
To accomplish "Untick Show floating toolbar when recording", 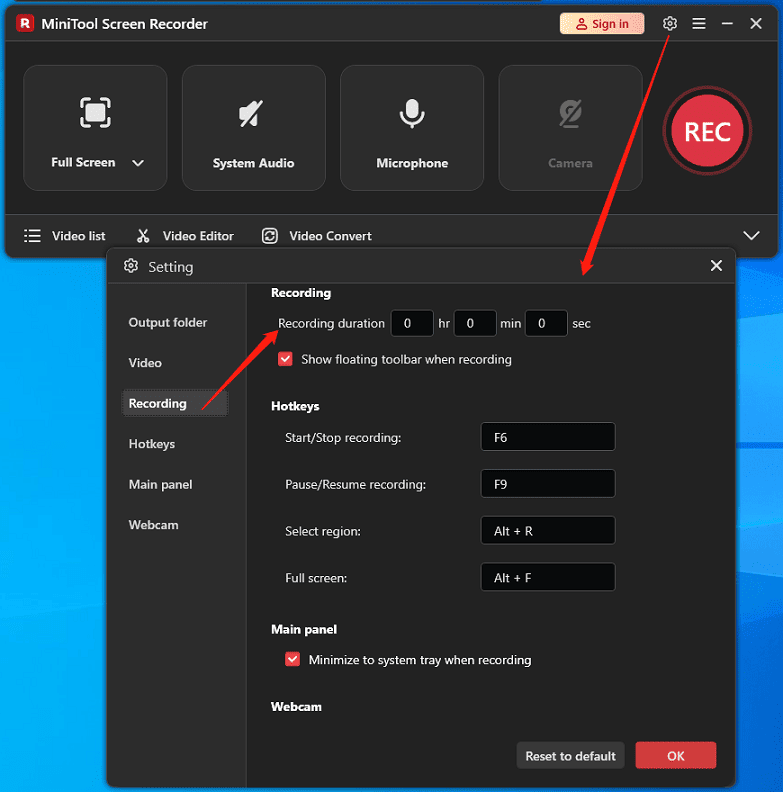I will pos(285,359).
